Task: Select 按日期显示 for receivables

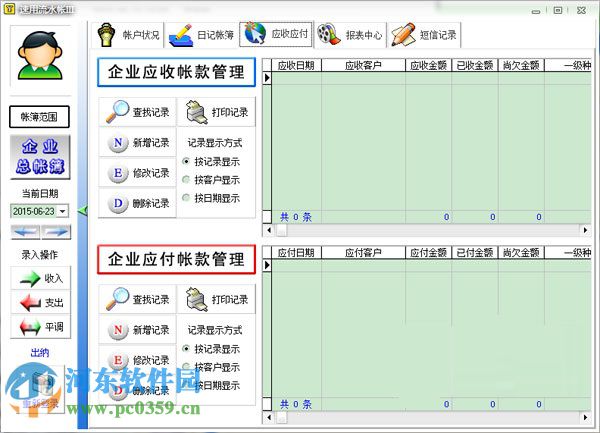Action: [211, 198]
